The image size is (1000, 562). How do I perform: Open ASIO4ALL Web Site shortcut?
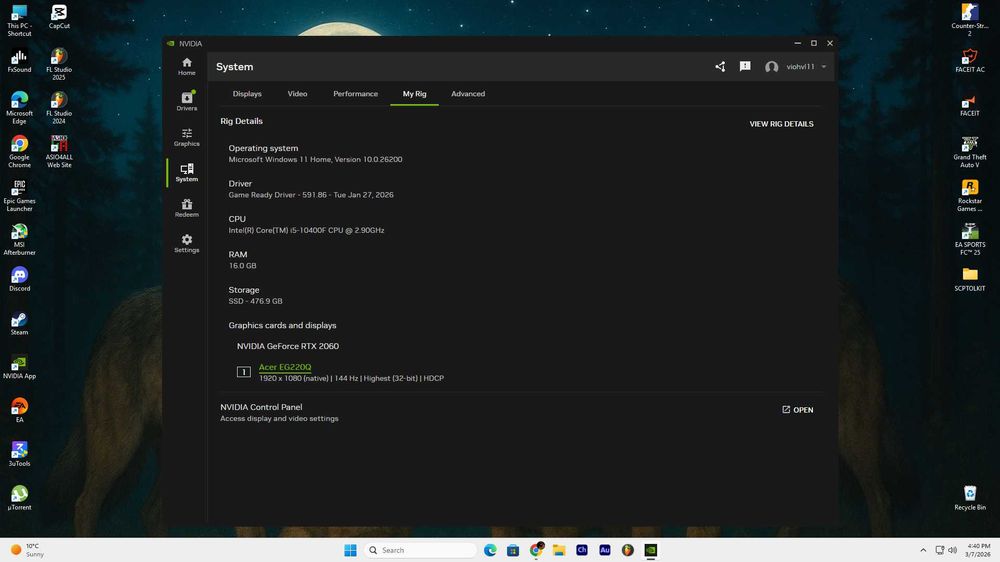coord(59,151)
